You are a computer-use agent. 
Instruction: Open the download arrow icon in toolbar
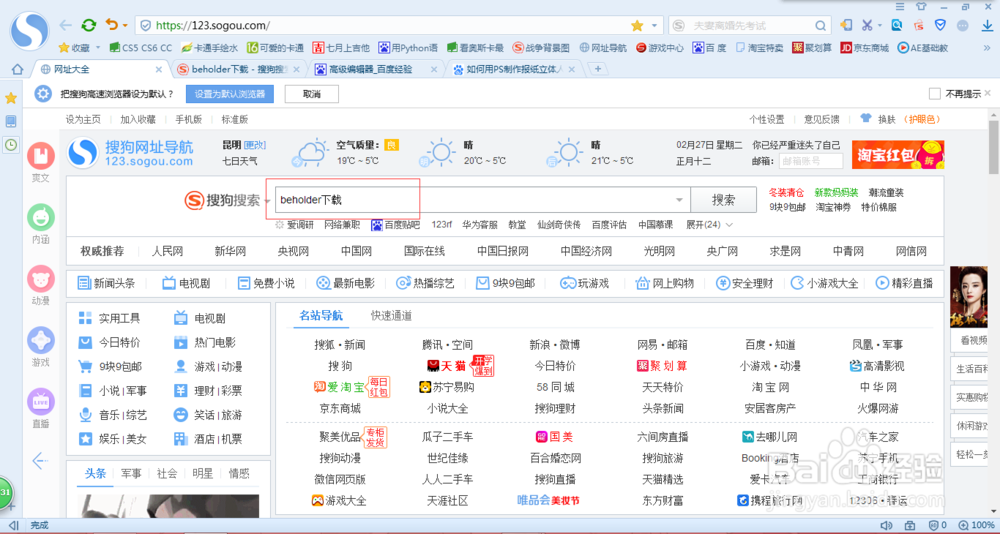click(988, 26)
